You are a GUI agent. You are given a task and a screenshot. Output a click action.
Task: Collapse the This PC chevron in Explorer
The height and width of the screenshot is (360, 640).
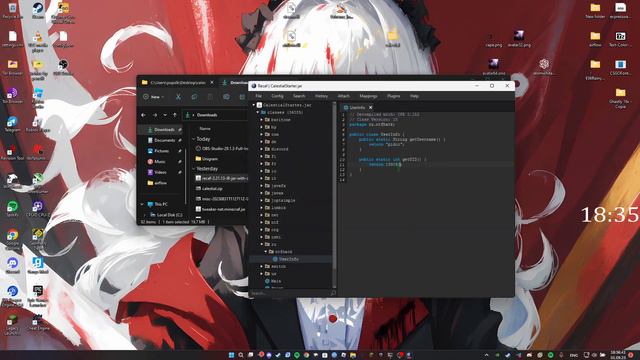[142, 204]
